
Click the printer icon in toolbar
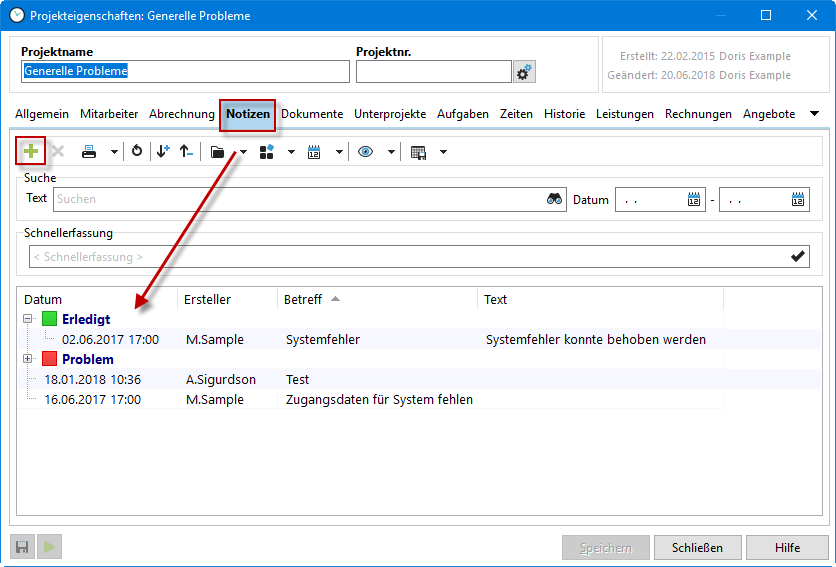click(x=89, y=152)
